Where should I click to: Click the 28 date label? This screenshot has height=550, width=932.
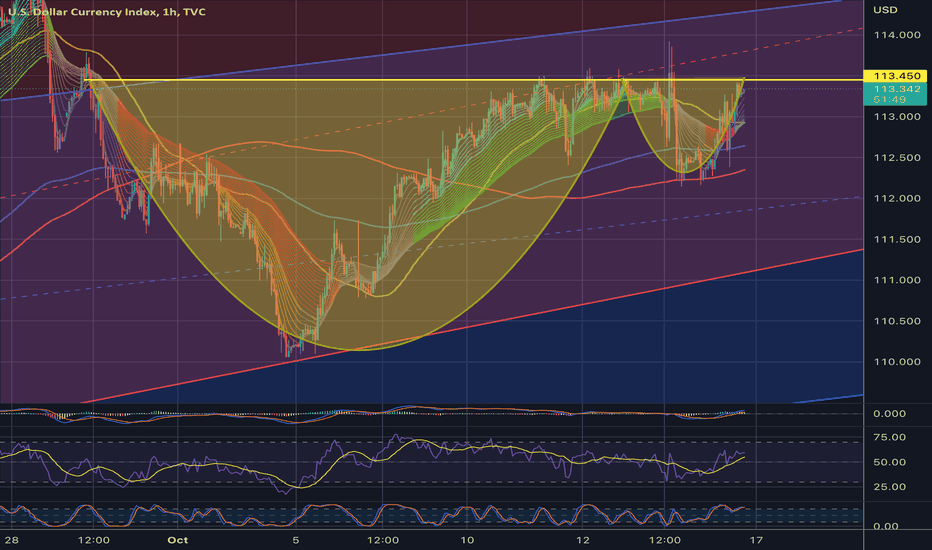point(11,540)
